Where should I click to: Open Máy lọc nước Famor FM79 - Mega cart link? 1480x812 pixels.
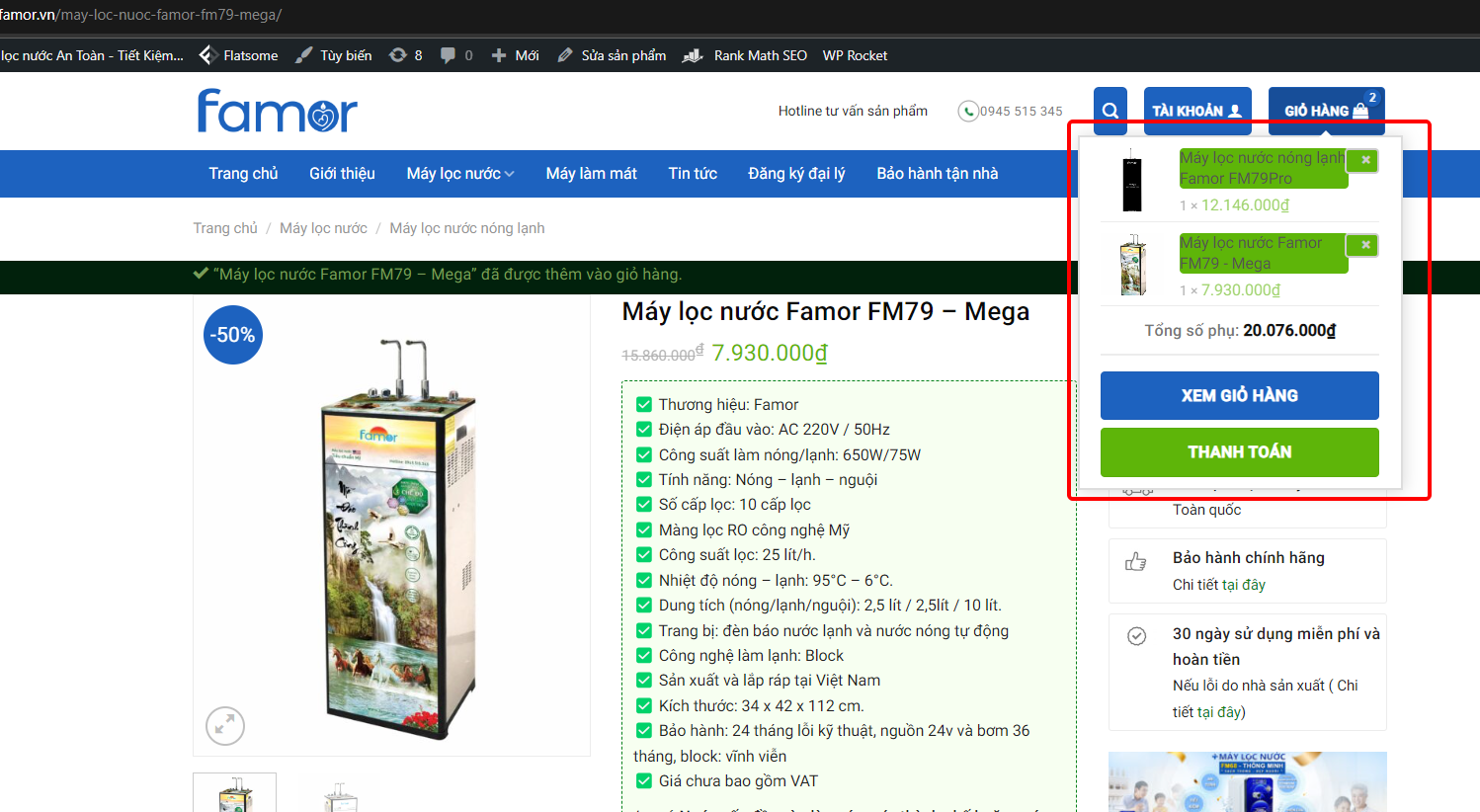(x=1264, y=253)
